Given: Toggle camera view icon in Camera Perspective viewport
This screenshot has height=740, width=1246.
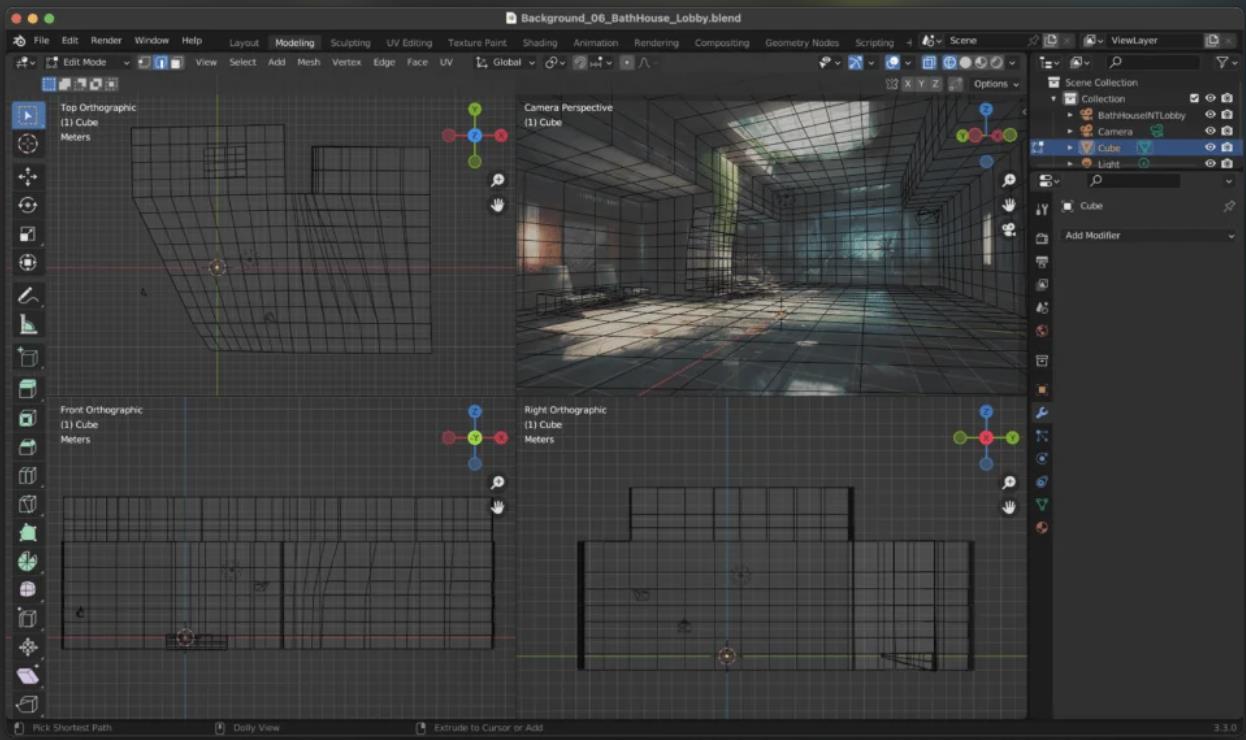Looking at the screenshot, I should pos(1009,230).
